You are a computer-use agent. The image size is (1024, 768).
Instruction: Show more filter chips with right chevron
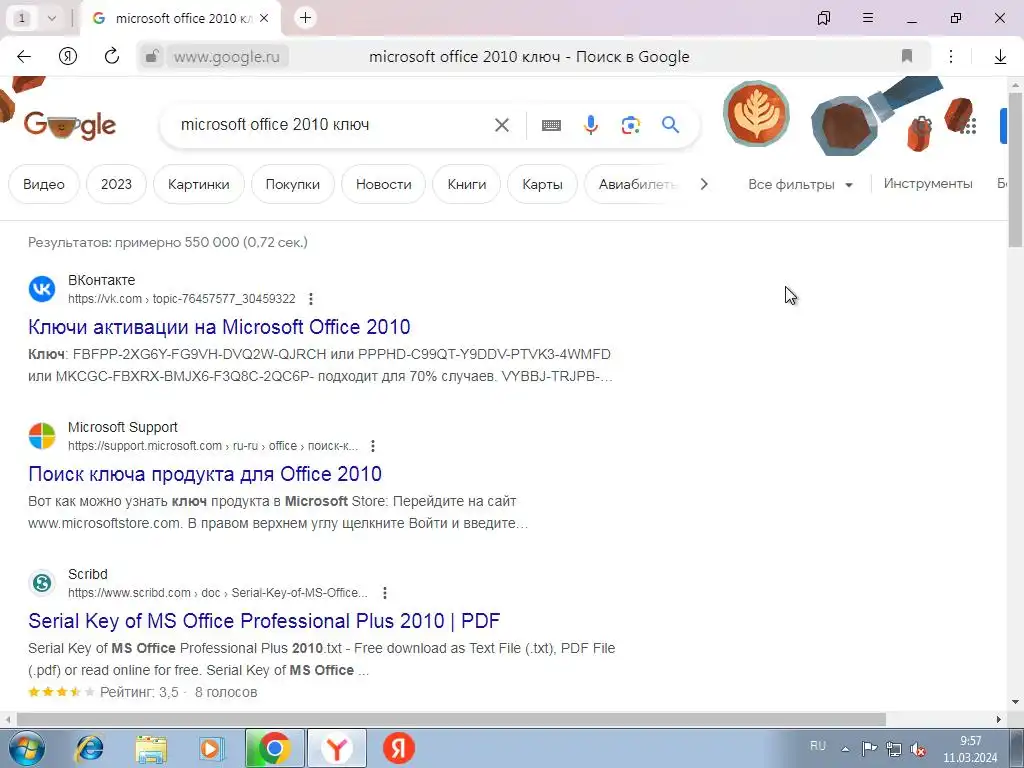(x=703, y=184)
